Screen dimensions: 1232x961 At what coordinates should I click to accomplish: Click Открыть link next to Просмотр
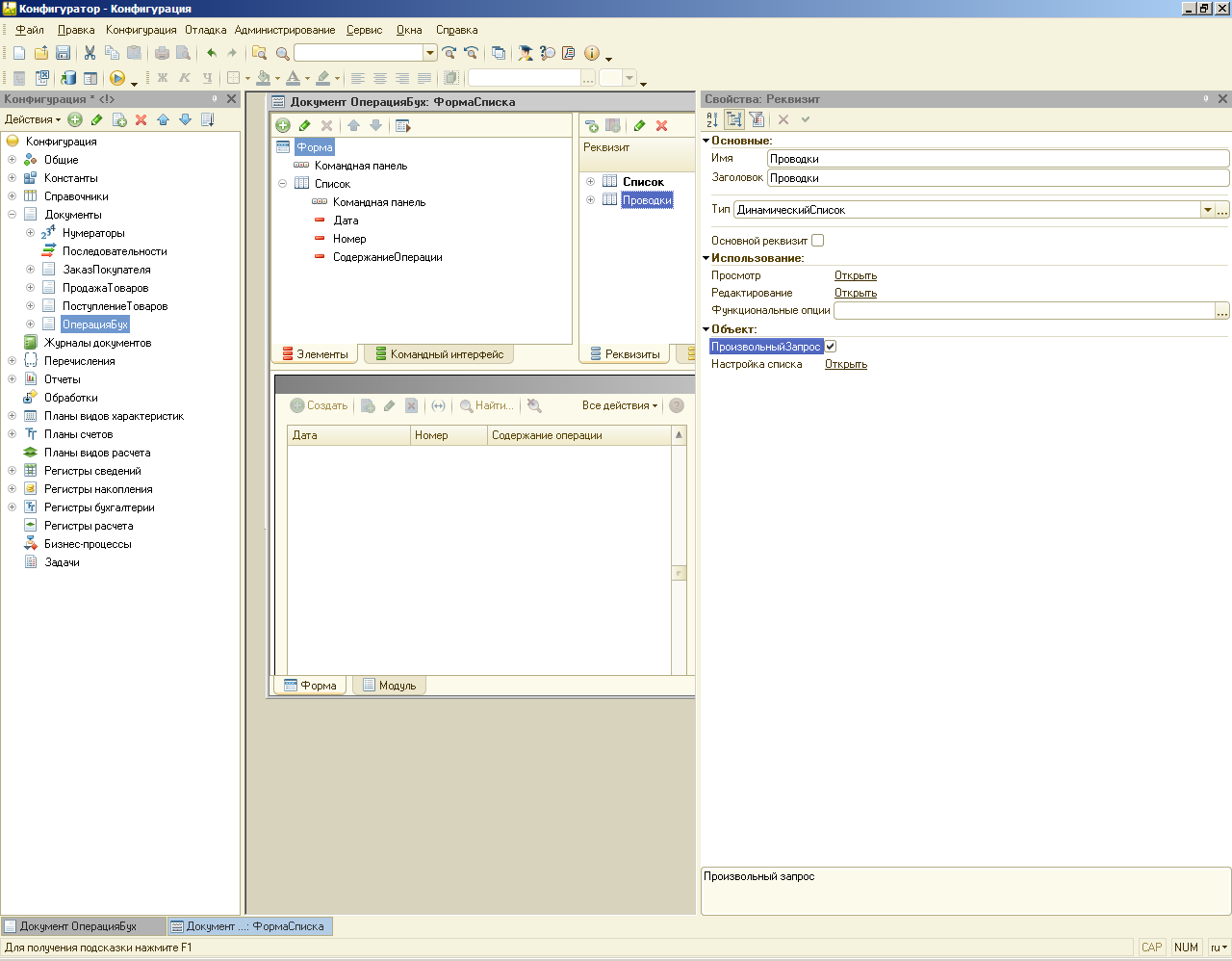tap(855, 275)
